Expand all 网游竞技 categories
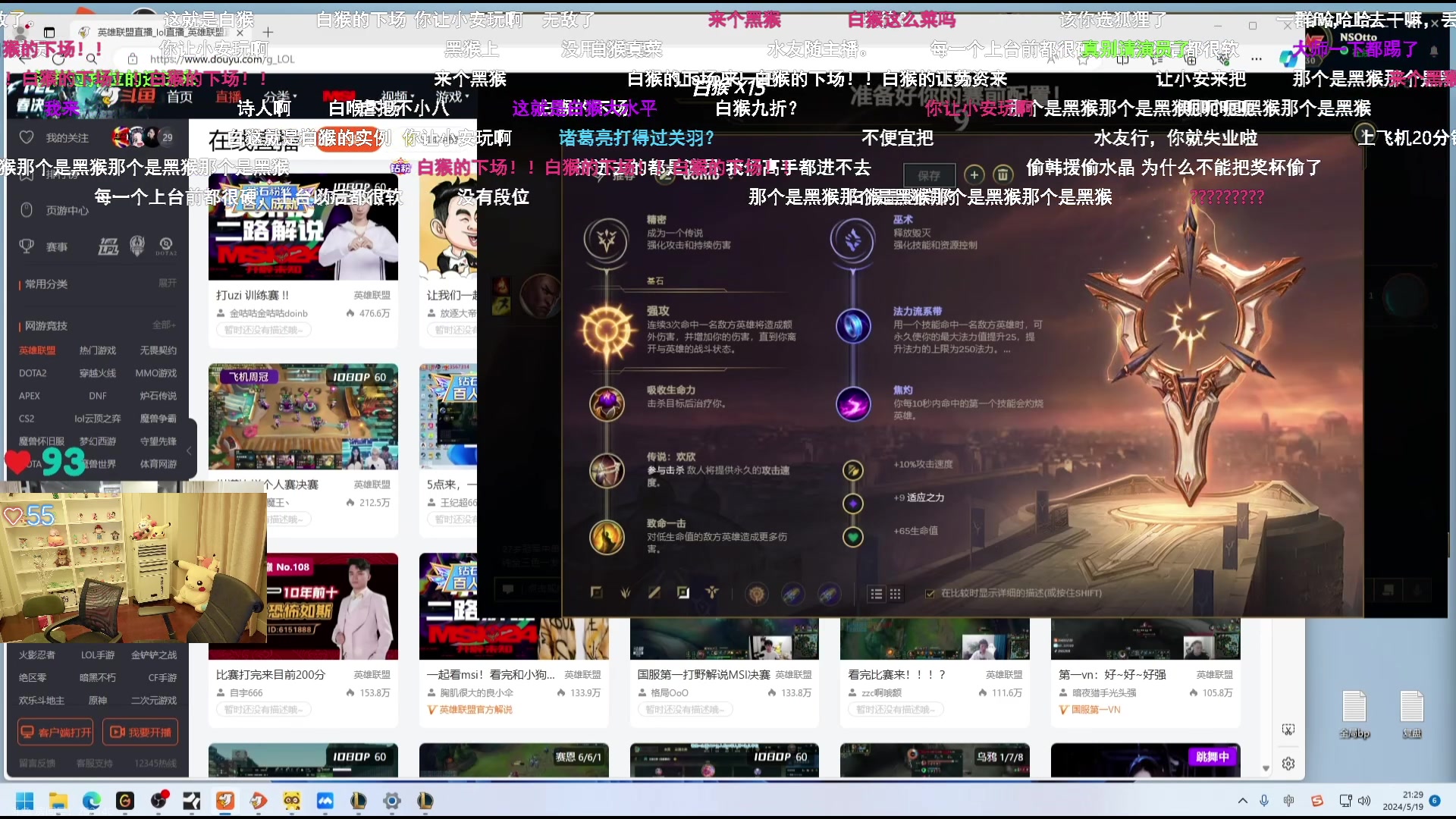 [x=164, y=325]
